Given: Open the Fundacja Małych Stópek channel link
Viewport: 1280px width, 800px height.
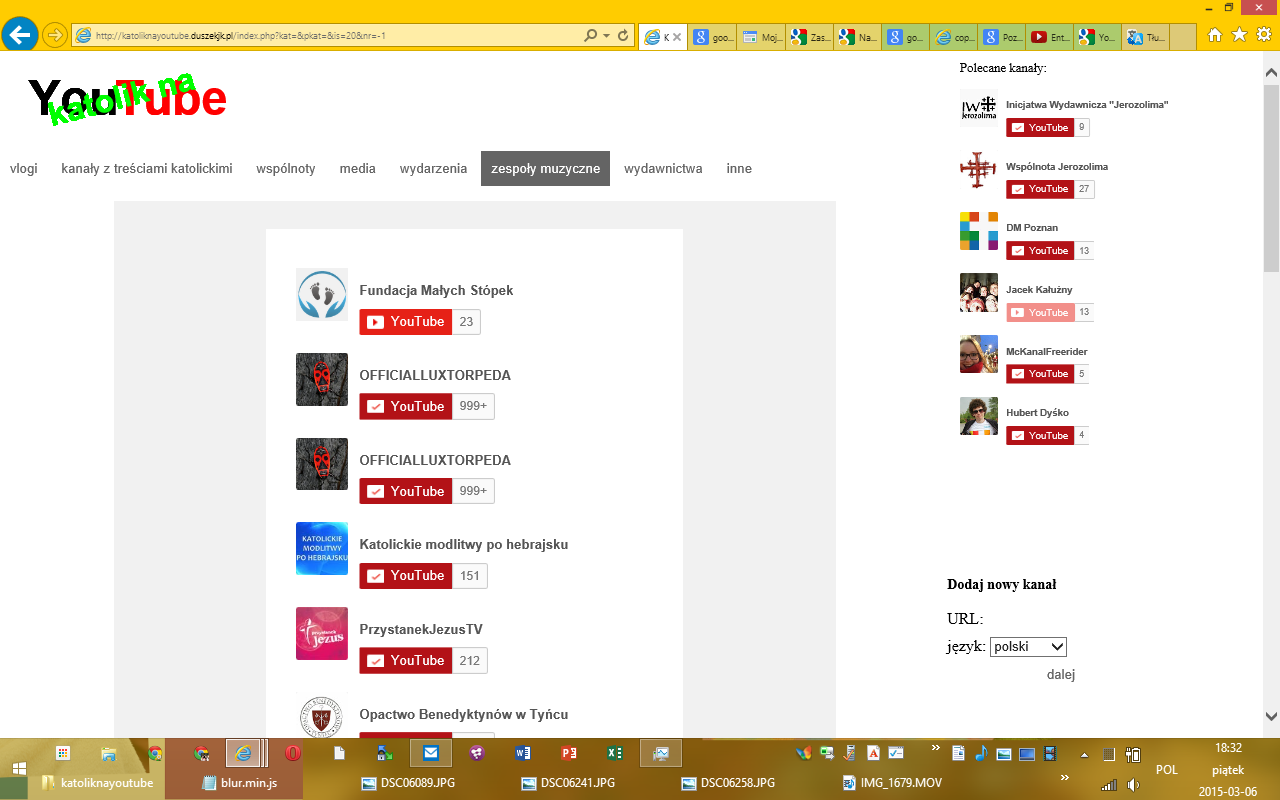Looking at the screenshot, I should click(x=436, y=291).
